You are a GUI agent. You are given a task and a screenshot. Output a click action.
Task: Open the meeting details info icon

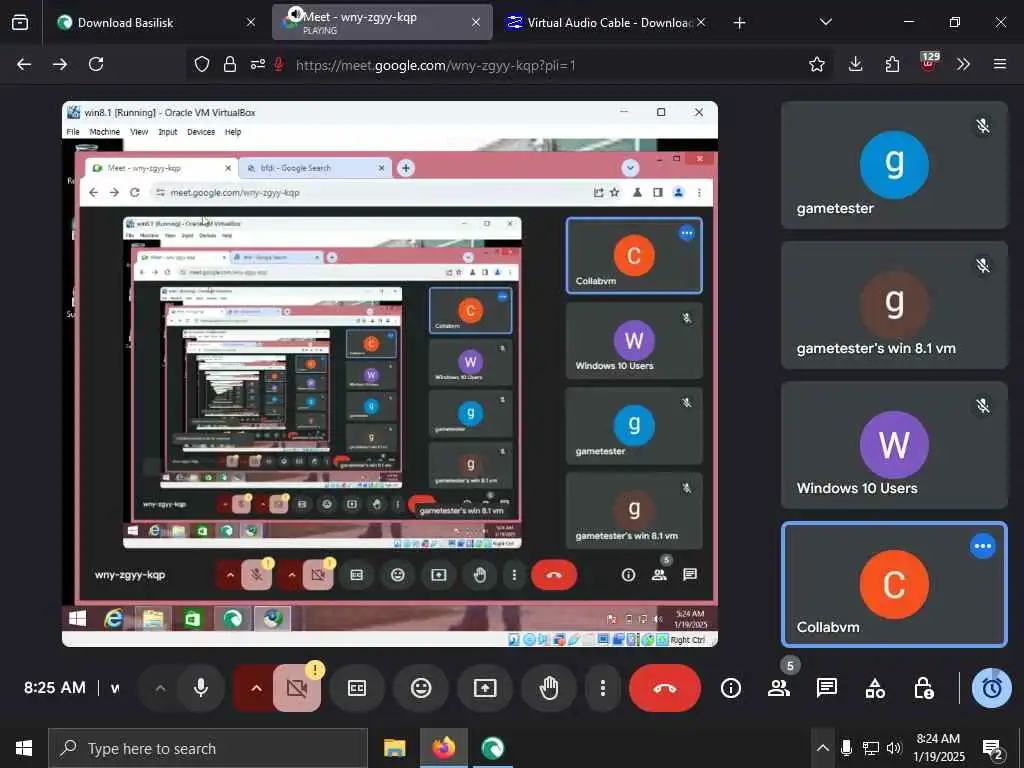[x=731, y=688]
